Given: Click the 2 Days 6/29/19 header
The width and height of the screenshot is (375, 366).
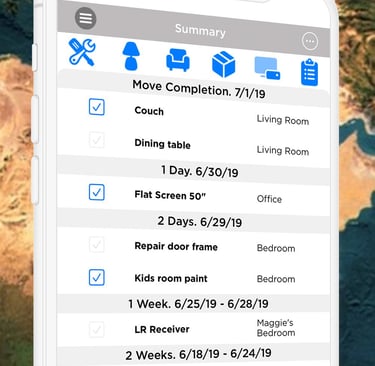Looking at the screenshot, I should click(200, 221).
